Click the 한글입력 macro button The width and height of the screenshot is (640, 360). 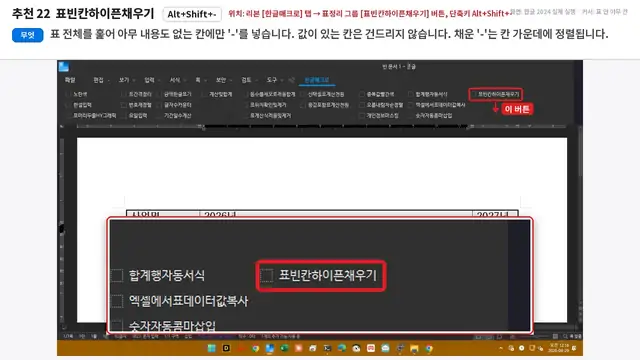pyautogui.click(x=79, y=105)
